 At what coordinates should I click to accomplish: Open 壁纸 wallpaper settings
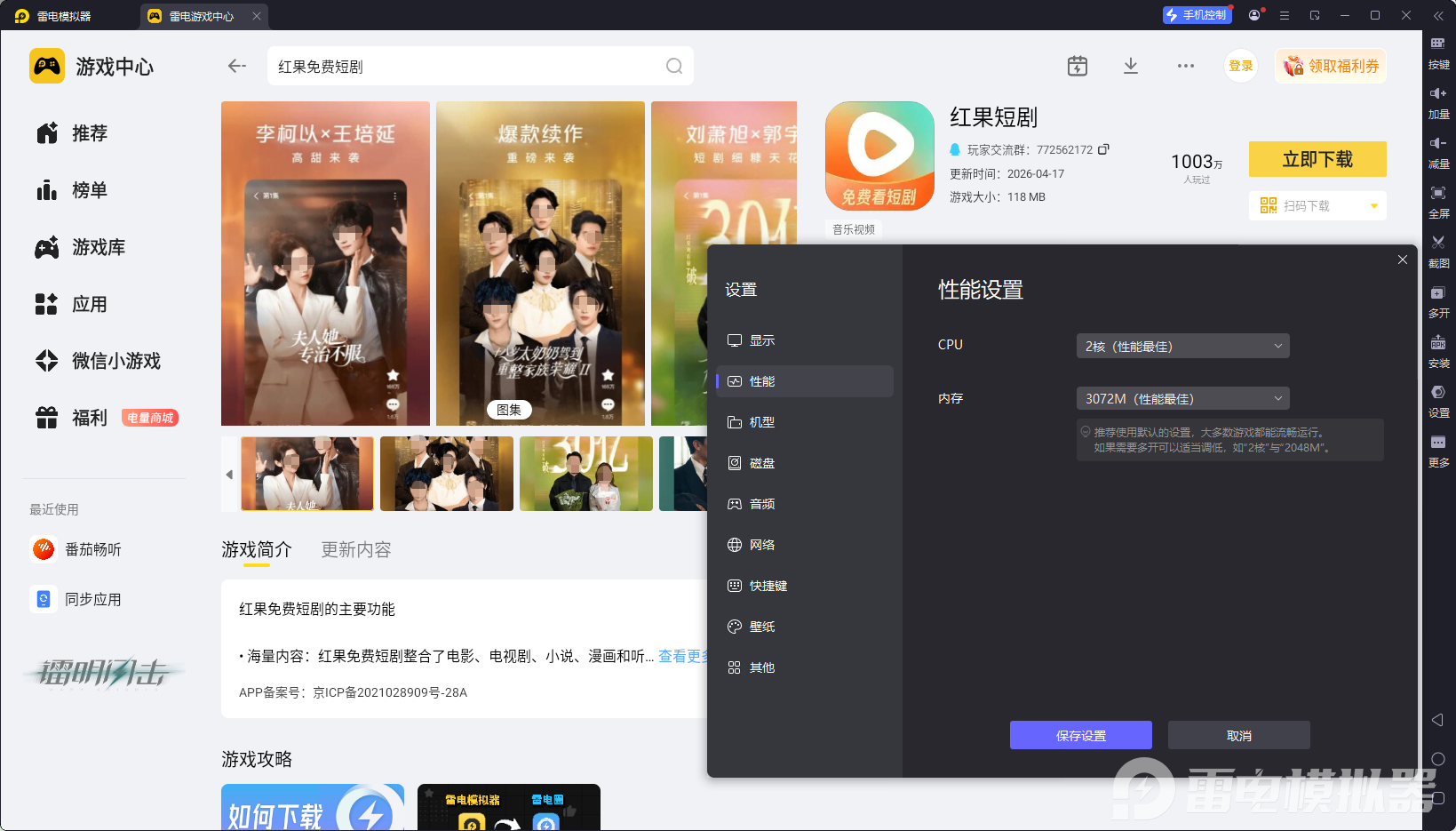tap(804, 627)
